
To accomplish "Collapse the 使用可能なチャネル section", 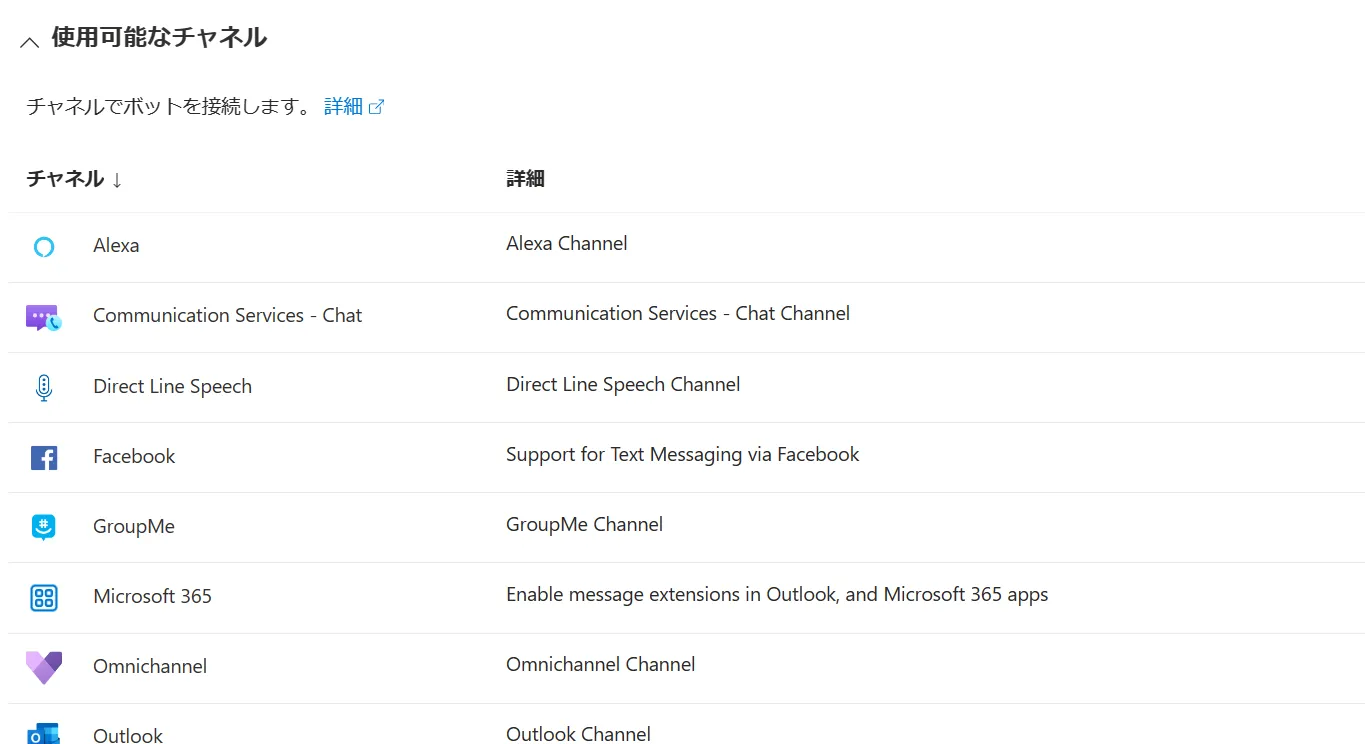I will pos(30,41).
